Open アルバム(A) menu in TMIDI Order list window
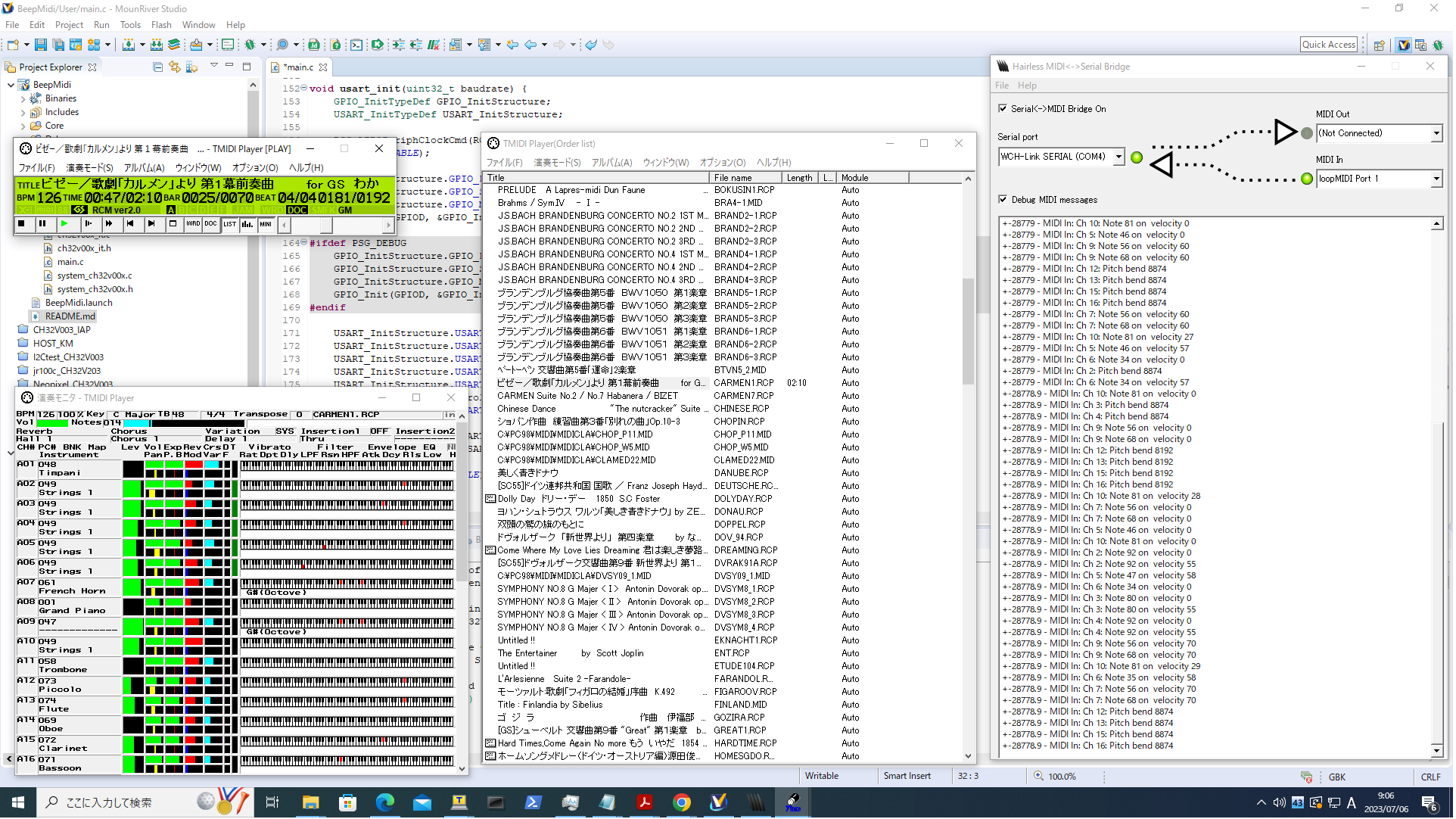 click(611, 163)
